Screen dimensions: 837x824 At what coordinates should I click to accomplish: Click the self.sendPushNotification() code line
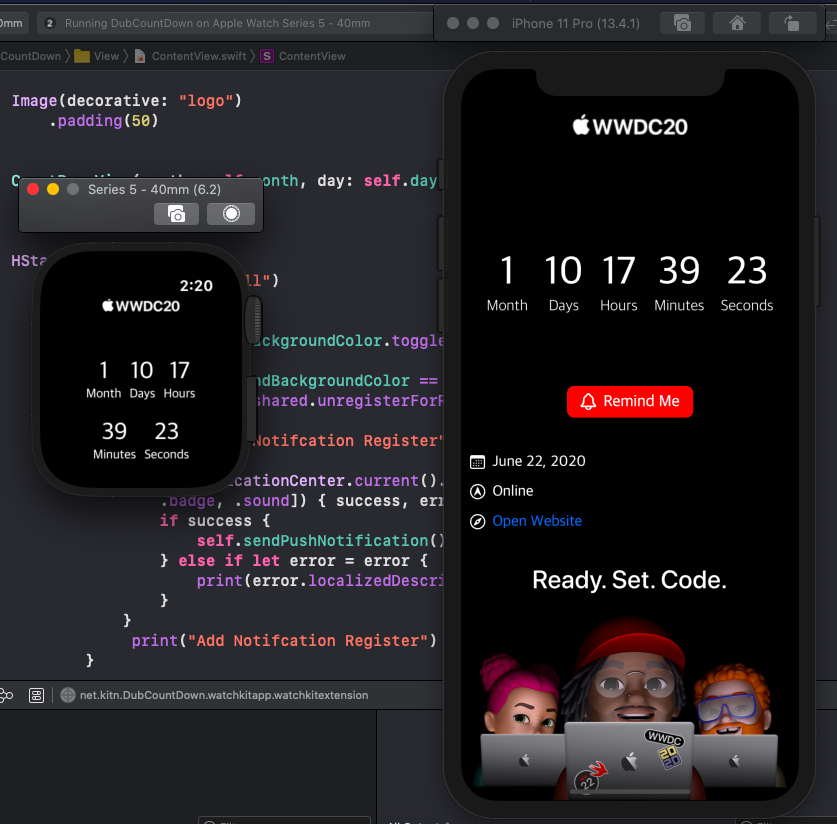(x=320, y=541)
